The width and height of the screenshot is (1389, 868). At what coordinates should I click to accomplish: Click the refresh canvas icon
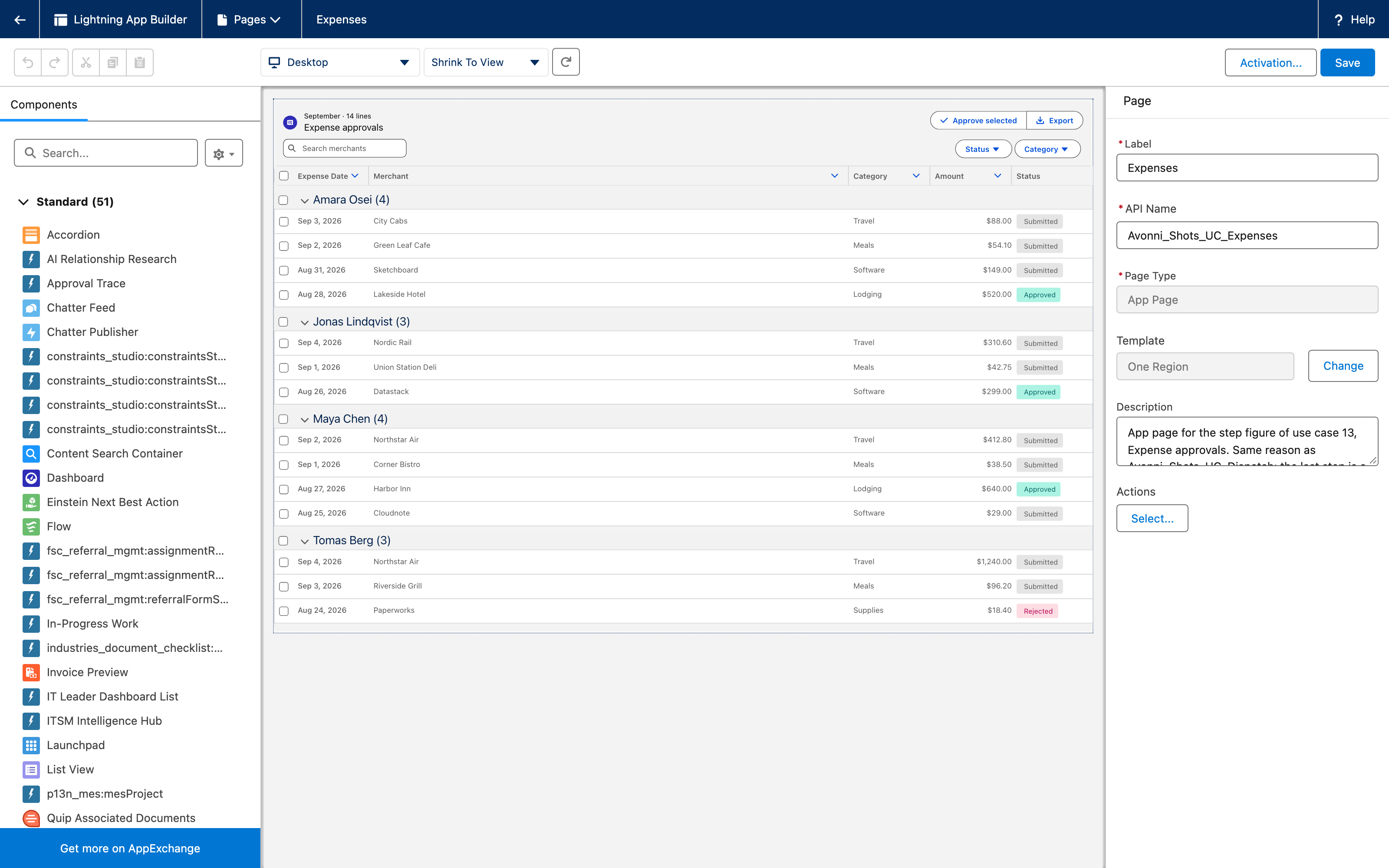[x=566, y=62]
